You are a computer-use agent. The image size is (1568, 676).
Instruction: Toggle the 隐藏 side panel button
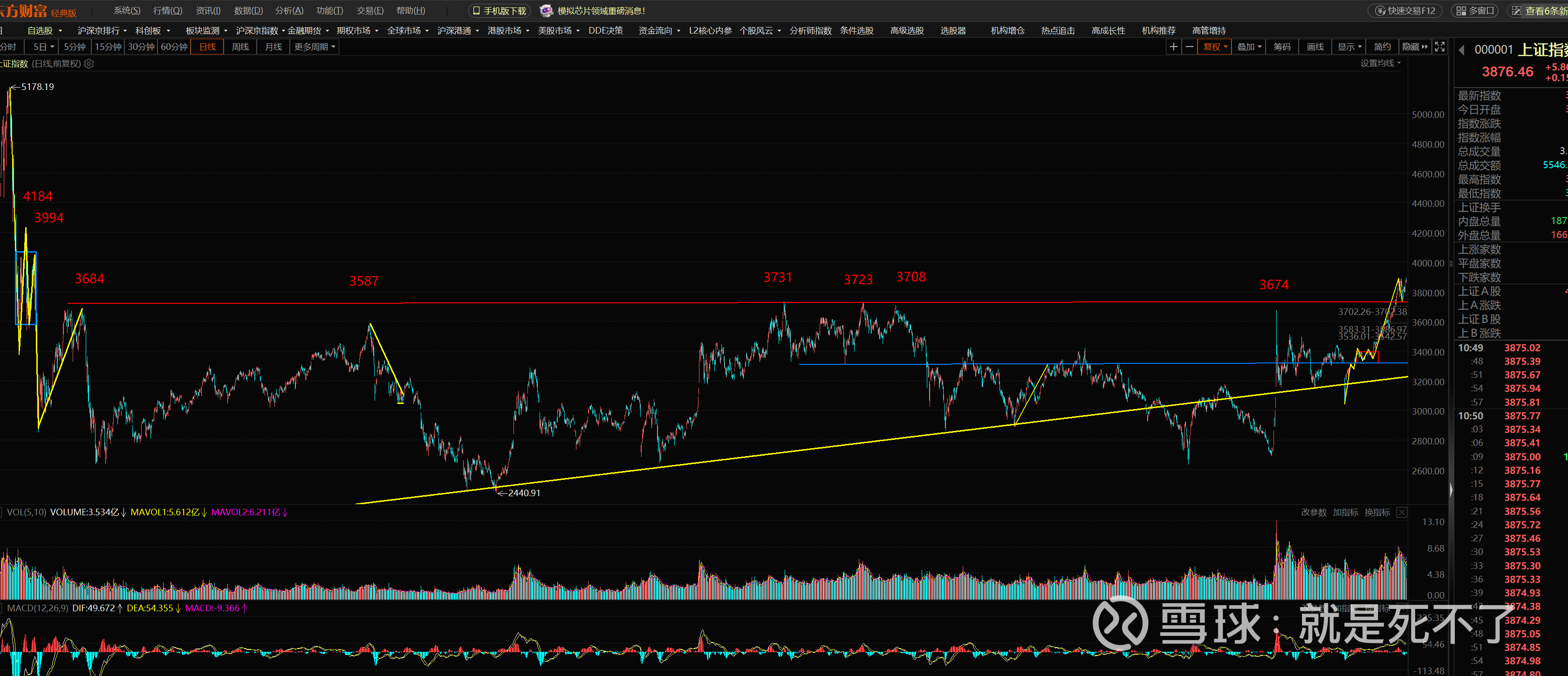[x=1415, y=47]
